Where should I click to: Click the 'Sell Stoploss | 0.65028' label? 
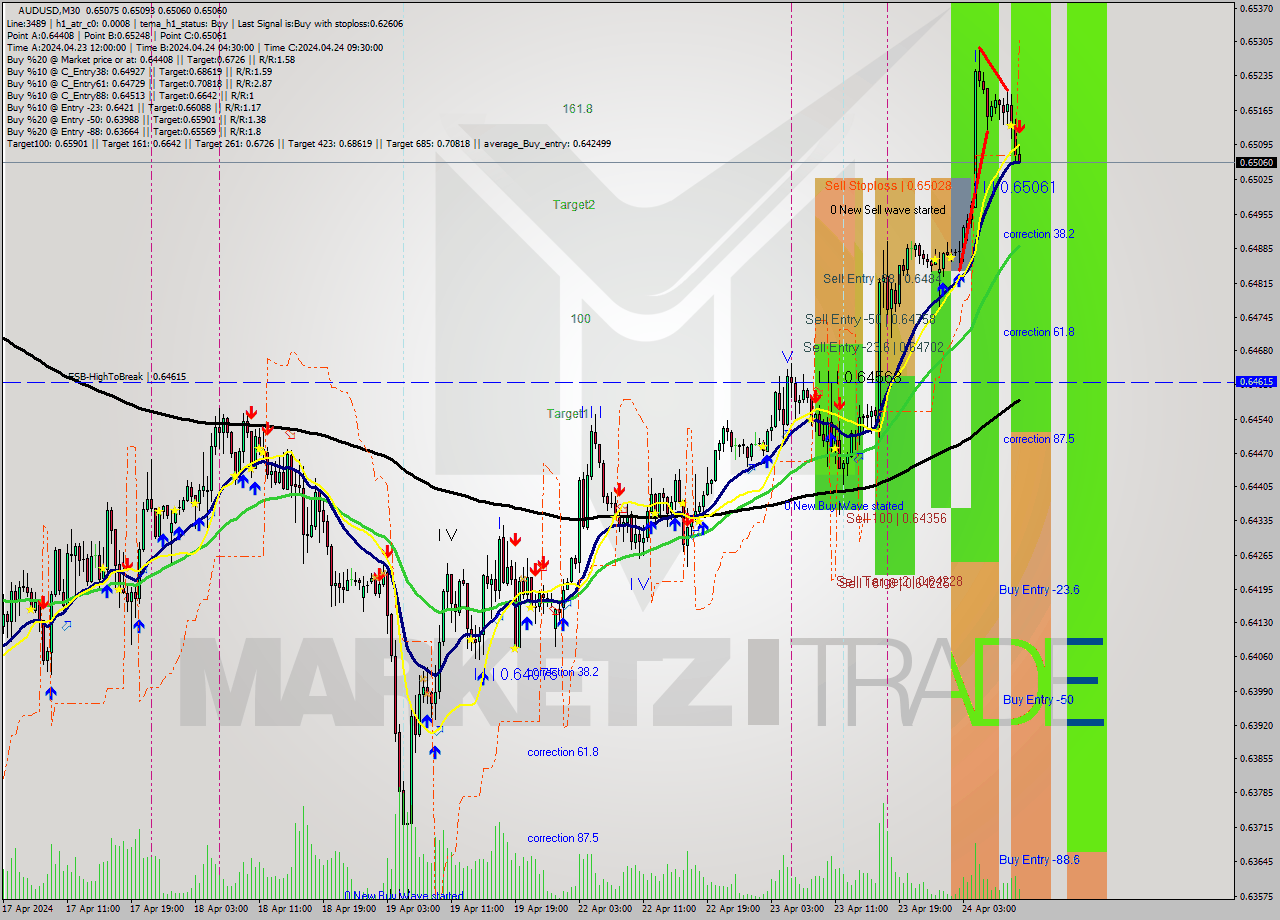pos(888,185)
